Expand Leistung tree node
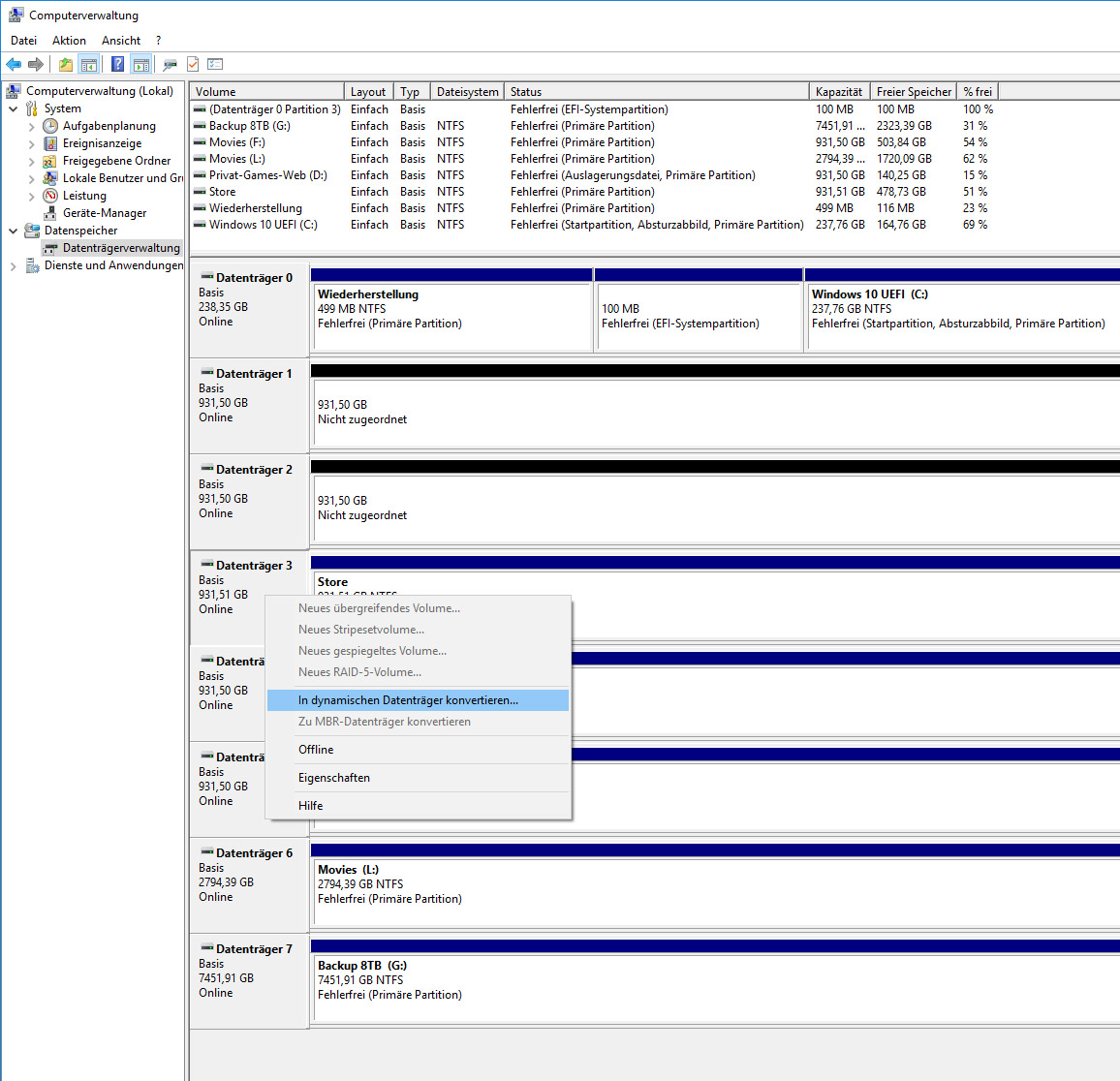 tap(31, 196)
